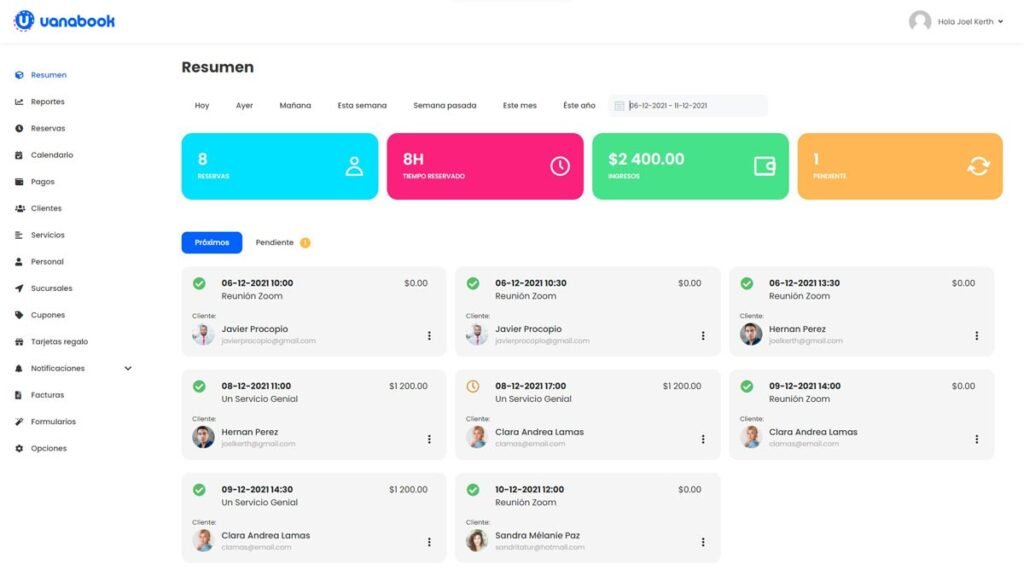Open Reportes from the sidebar chart icon
The image size is (1024, 576).
coord(20,102)
